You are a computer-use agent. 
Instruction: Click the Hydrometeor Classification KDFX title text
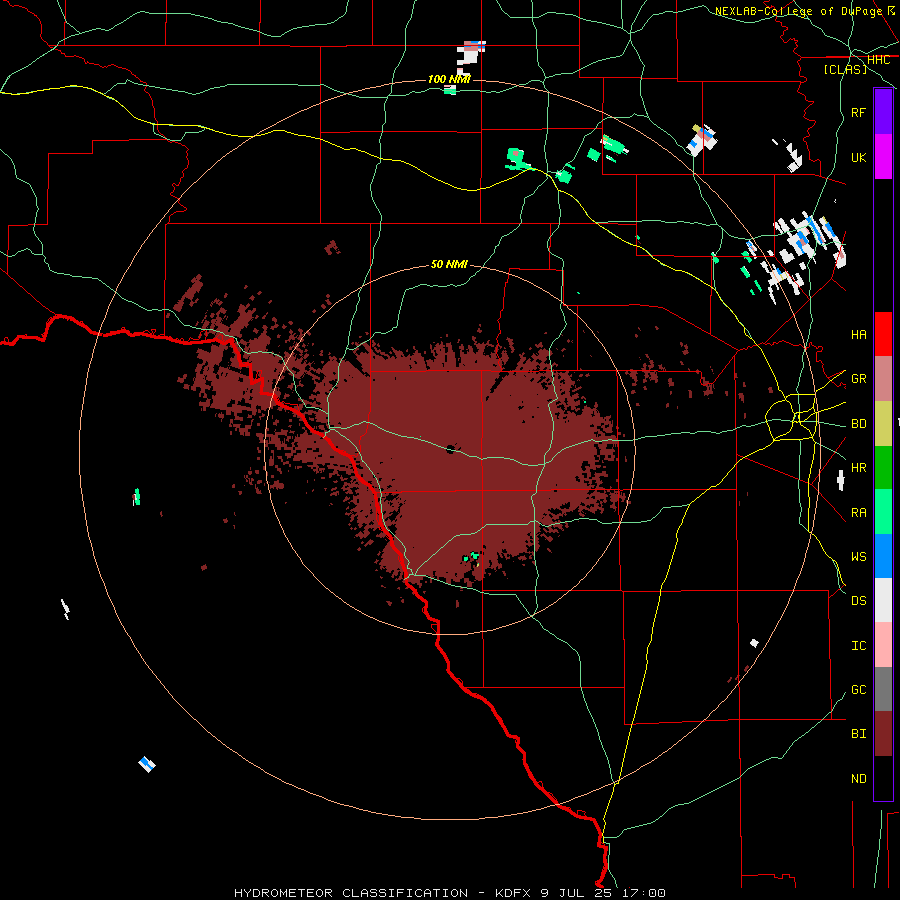pyautogui.click(x=449, y=893)
